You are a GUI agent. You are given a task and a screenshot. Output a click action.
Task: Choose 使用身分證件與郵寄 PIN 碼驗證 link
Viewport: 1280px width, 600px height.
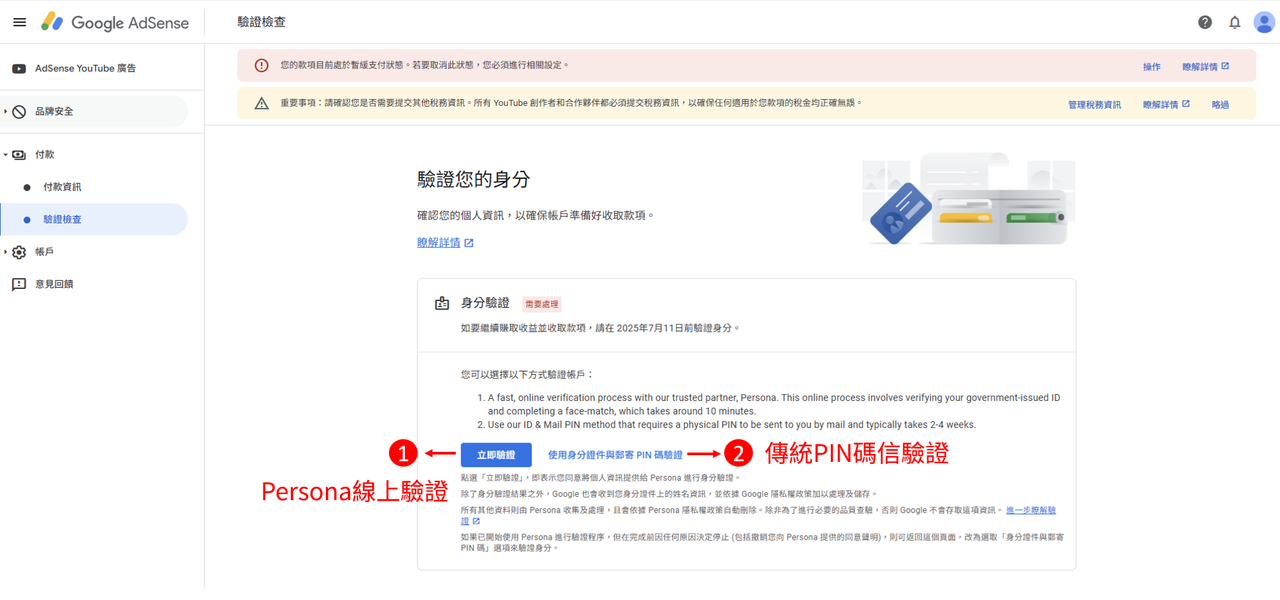click(x=615, y=455)
